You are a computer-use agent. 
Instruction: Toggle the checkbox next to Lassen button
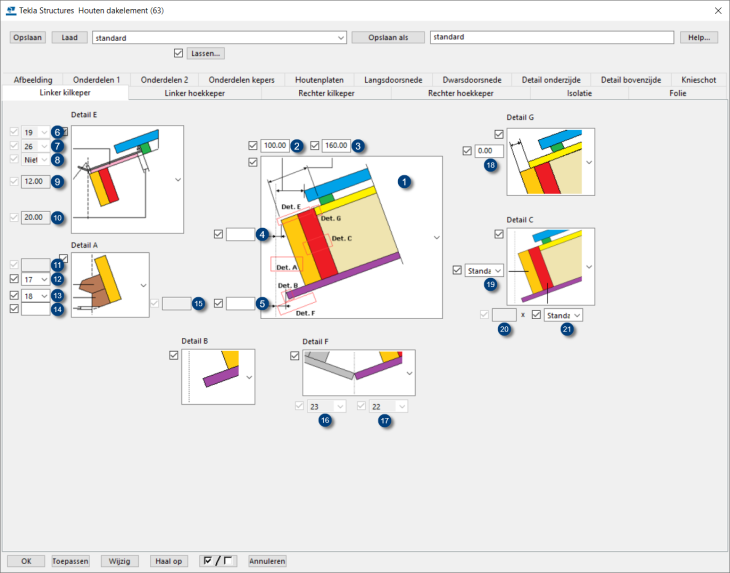178,54
